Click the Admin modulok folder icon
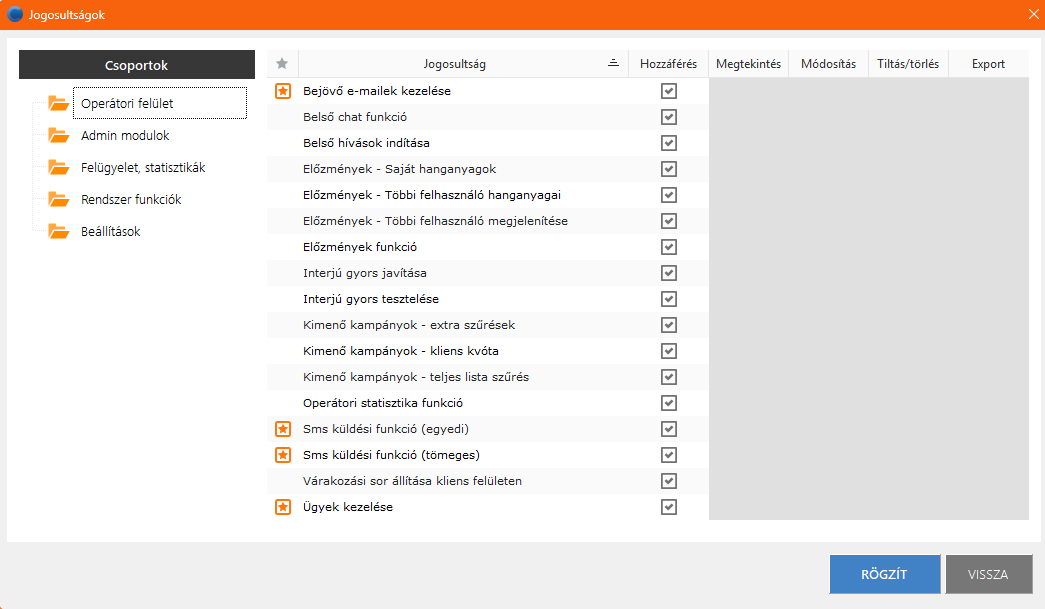The image size is (1045, 609). [59, 135]
